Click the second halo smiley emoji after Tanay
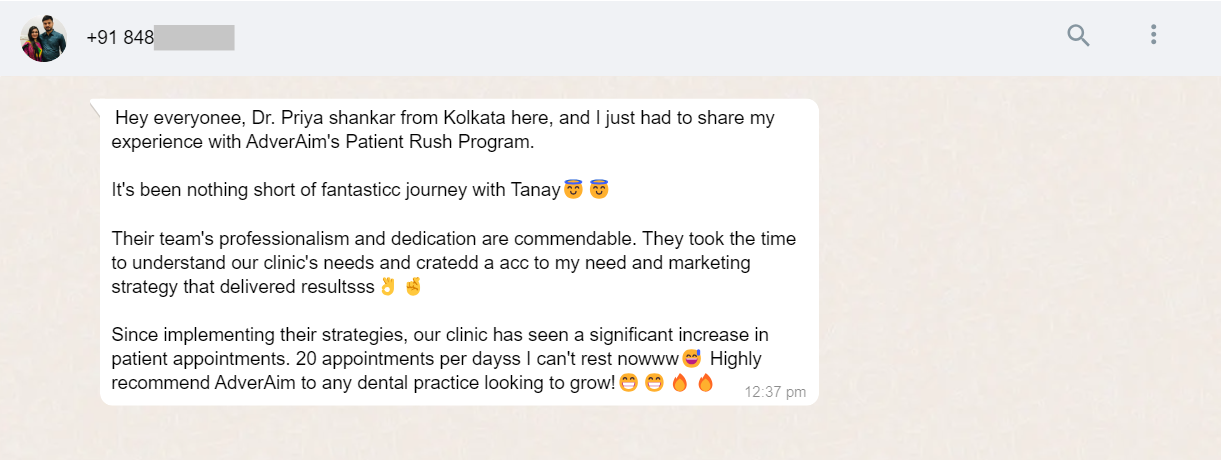Screen dimensions: 1221x460 click(599, 190)
